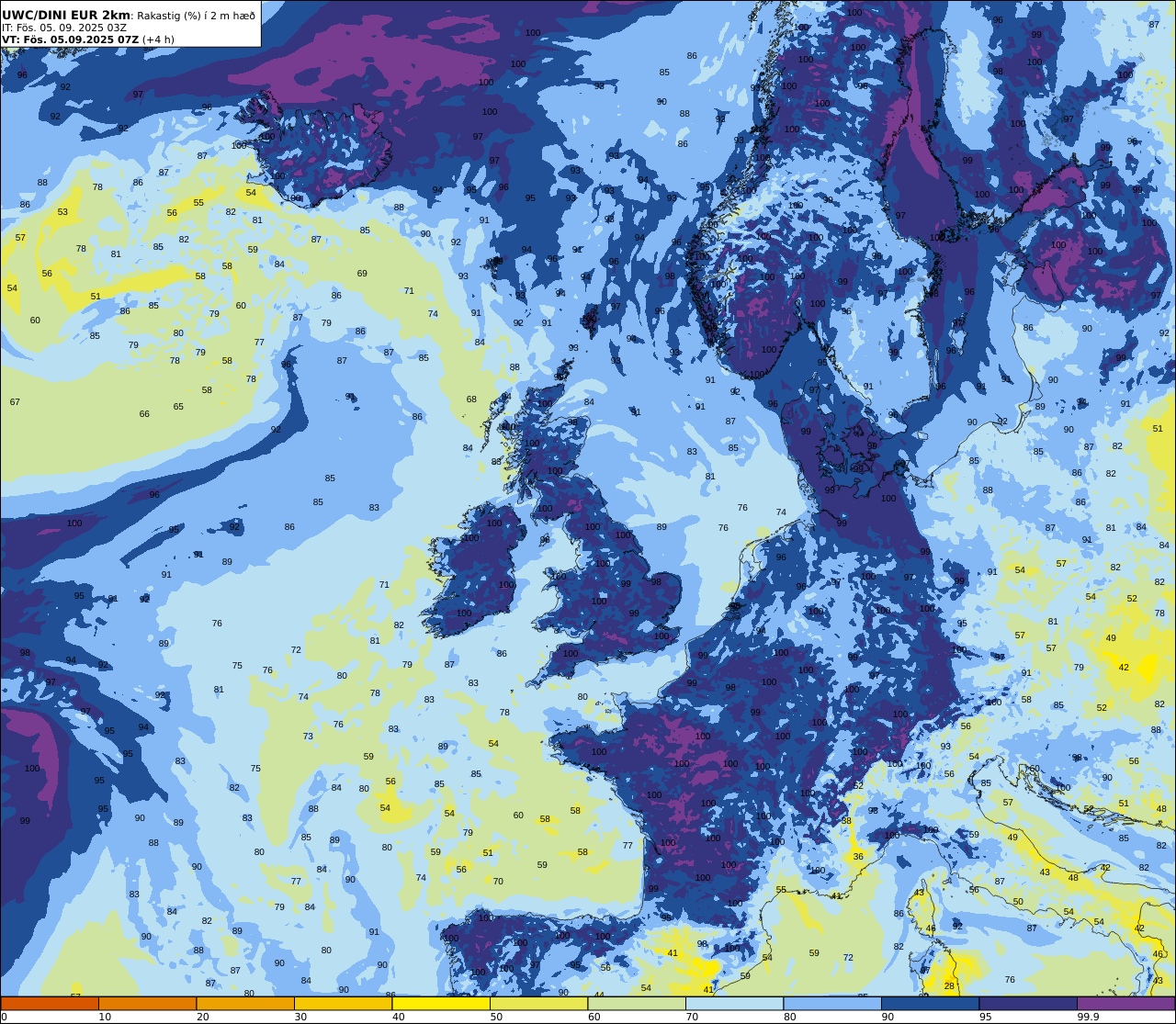Click the orange 10–20 legend swatch
Screen dimensions: 1176x1024
coord(147,1004)
